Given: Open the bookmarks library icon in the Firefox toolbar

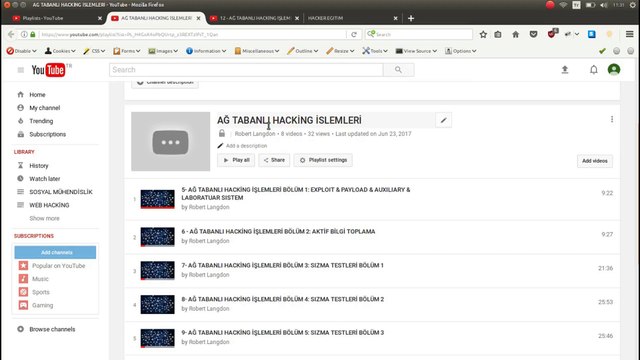Looking at the screenshot, I should (x=498, y=34).
